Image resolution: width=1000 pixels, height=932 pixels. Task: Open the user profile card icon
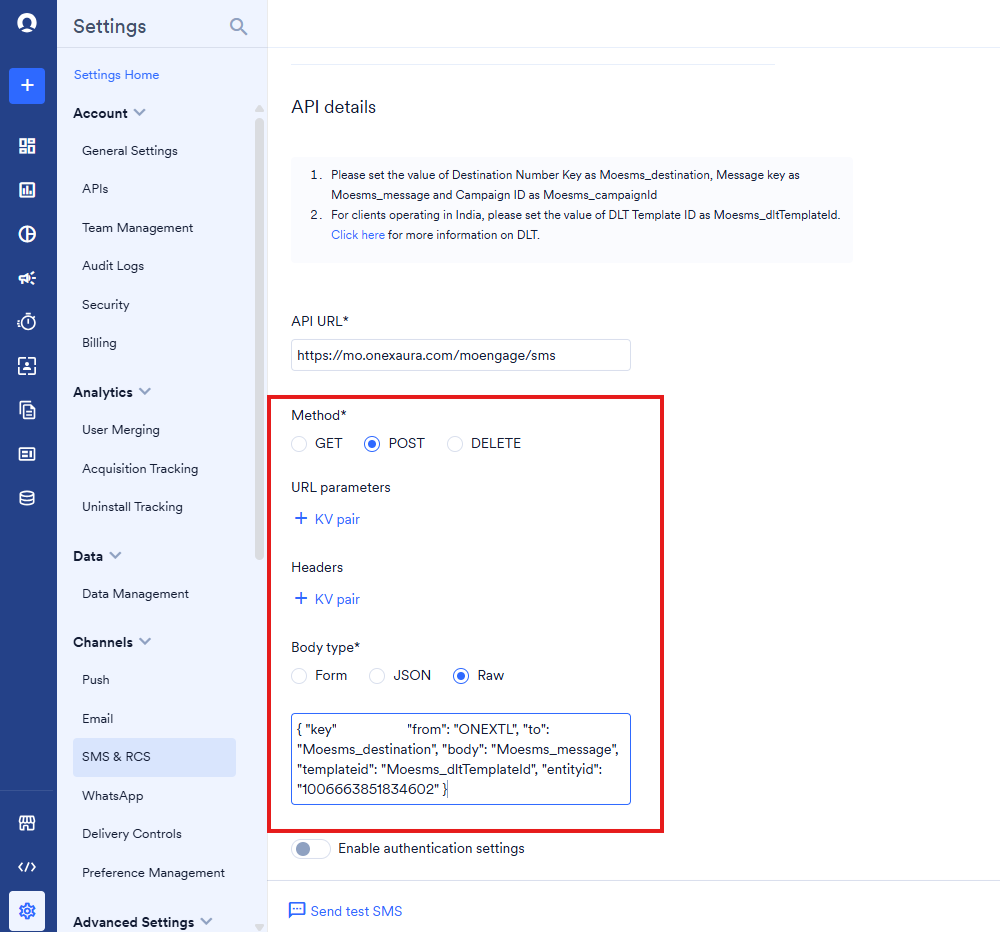[x=27, y=366]
